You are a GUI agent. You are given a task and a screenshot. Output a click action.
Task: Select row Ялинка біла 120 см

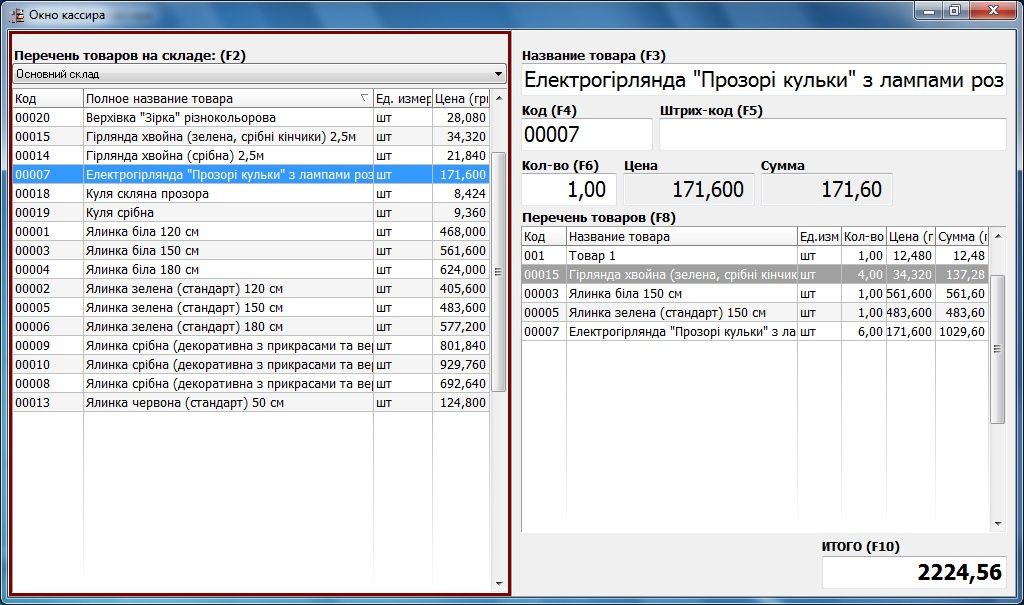pyautogui.click(x=251, y=231)
